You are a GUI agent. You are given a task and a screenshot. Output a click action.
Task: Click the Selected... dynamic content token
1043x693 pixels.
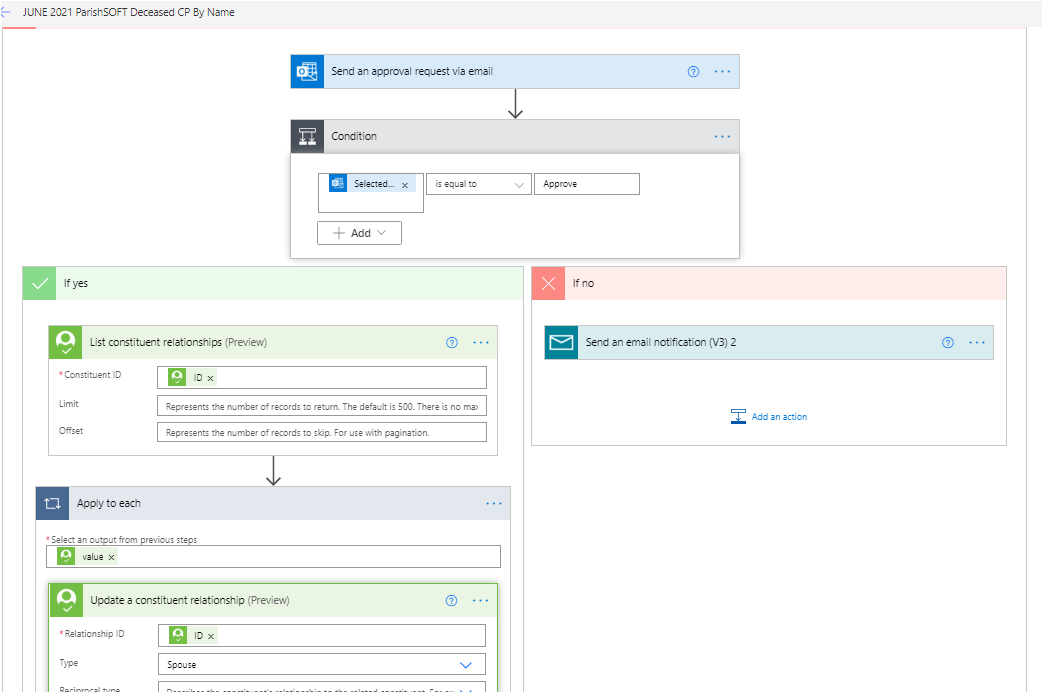372,184
